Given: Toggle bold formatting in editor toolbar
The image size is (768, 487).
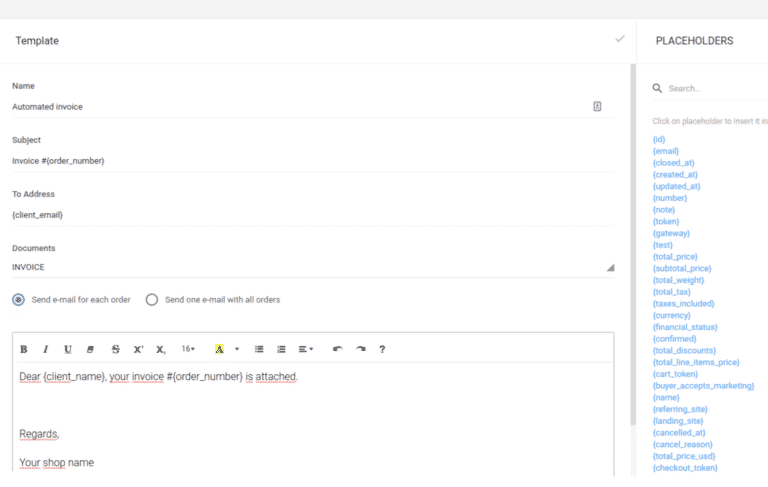Looking at the screenshot, I should [24, 349].
